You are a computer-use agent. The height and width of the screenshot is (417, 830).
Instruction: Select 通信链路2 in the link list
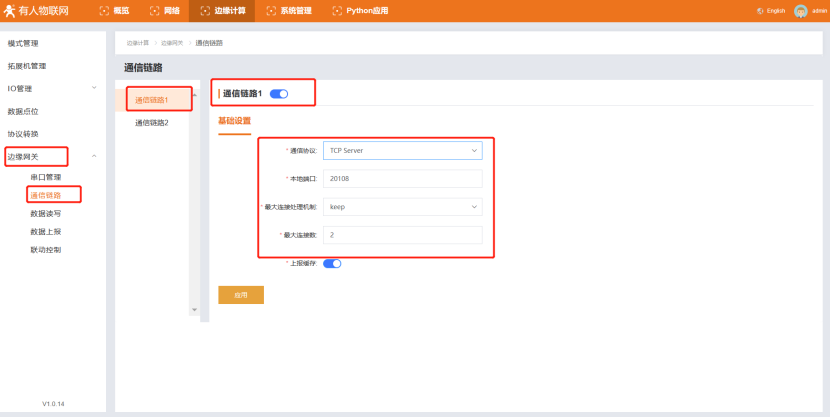coord(152,123)
